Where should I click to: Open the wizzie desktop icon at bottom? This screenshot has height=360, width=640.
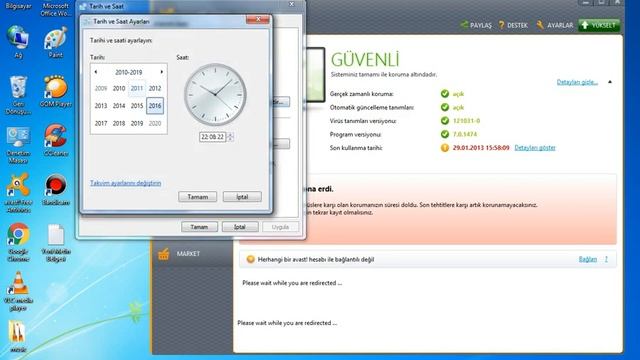[x=18, y=337]
